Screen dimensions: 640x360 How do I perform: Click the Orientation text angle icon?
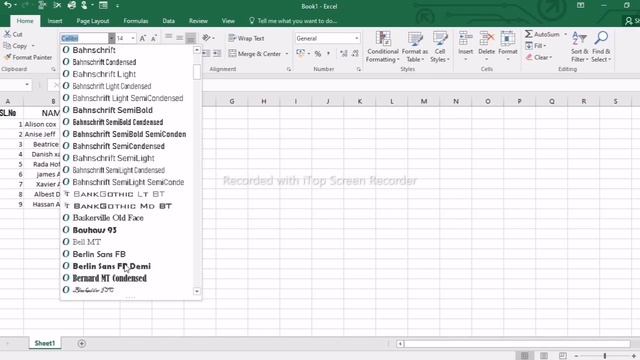(207, 38)
